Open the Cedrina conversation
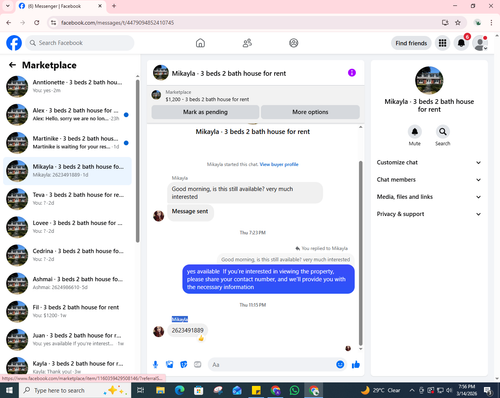This screenshot has height=398, width=500. 67,255
